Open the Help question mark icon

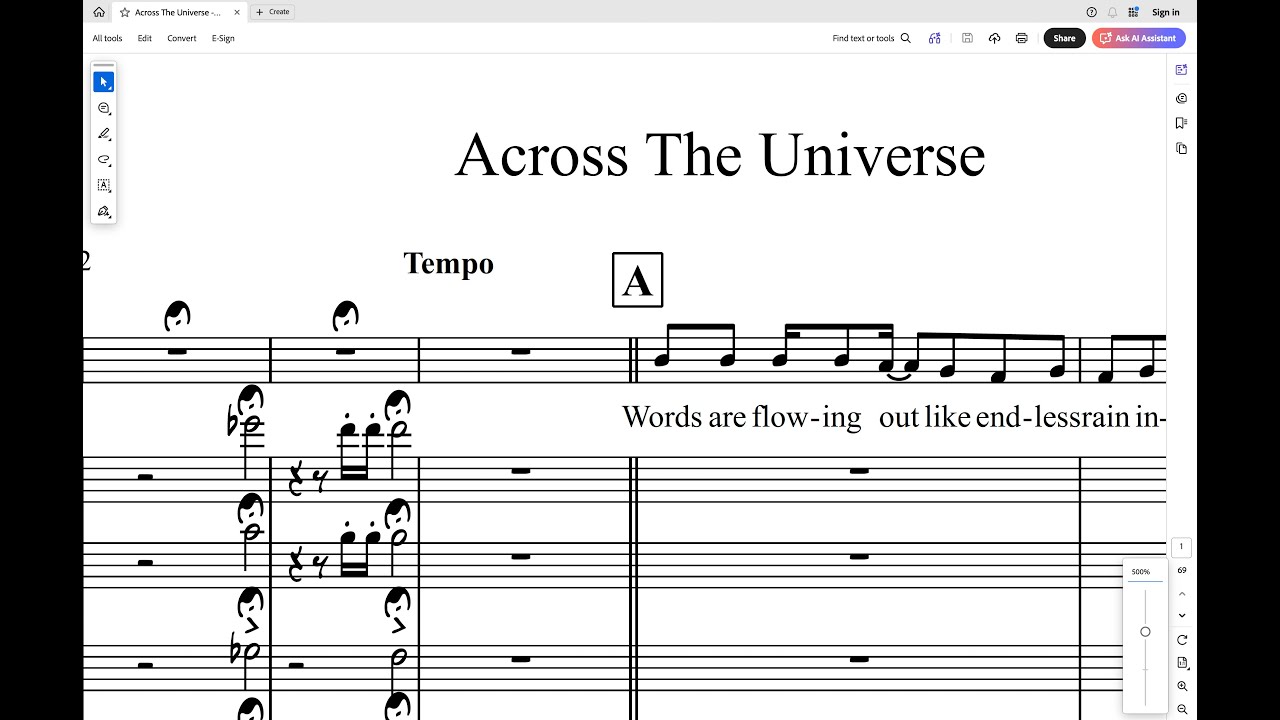(x=1091, y=12)
